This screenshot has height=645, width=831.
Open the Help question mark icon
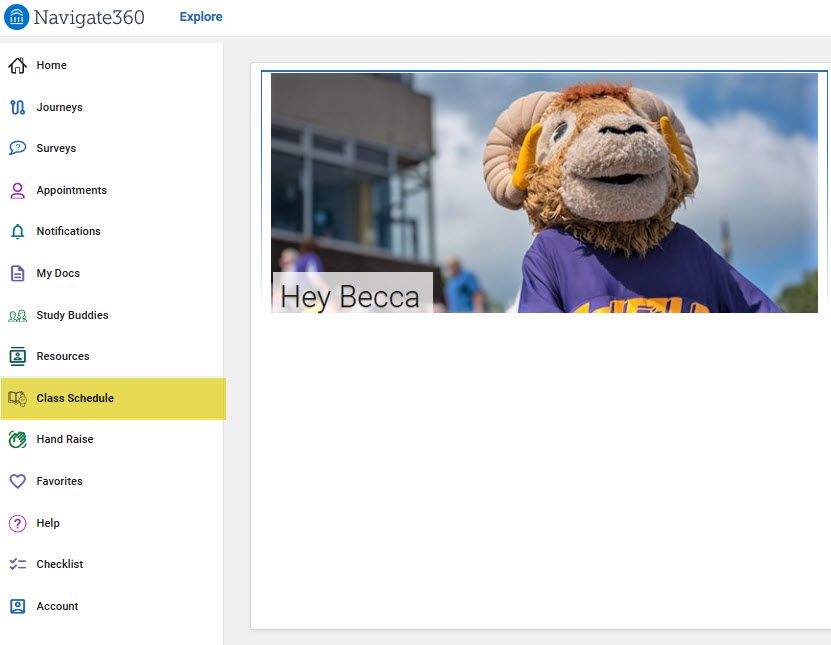(x=17, y=523)
